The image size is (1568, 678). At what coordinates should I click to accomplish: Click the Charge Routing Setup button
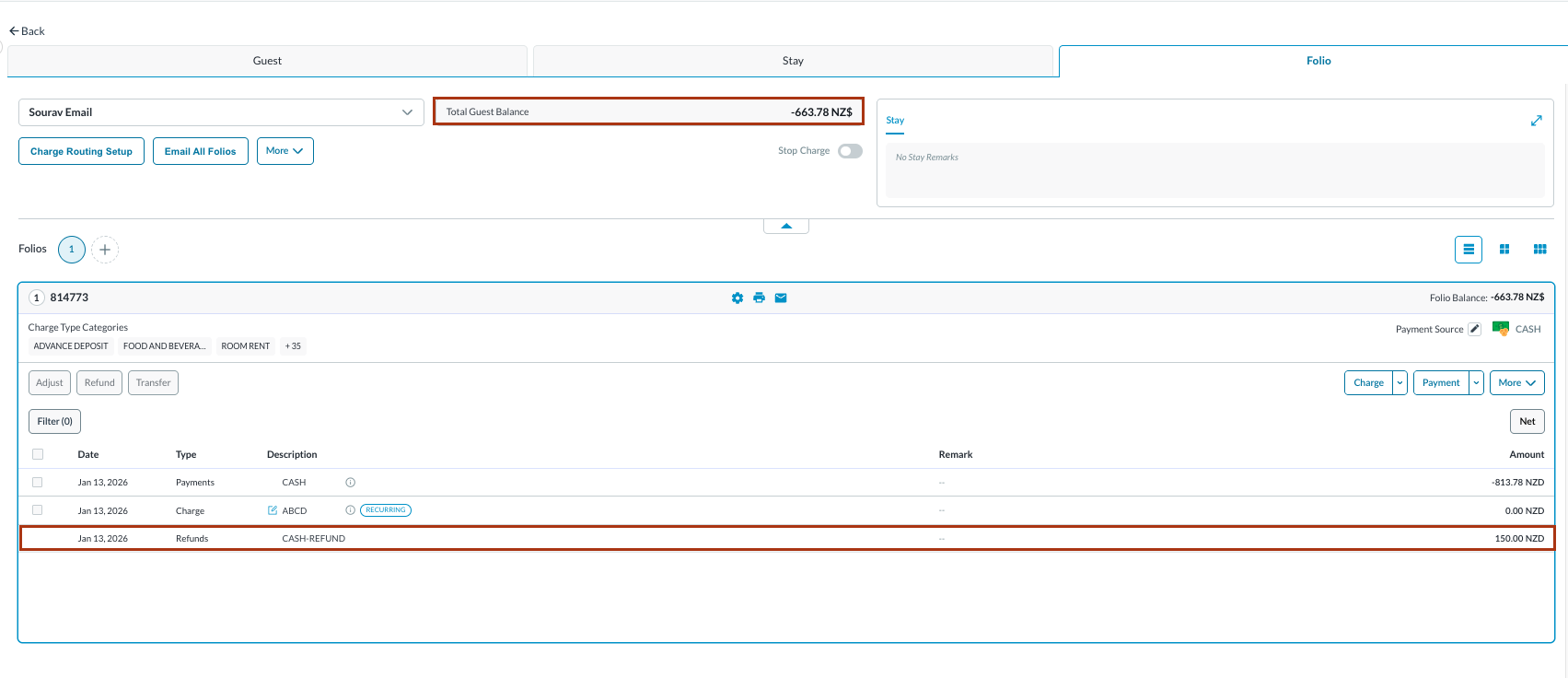click(x=81, y=151)
